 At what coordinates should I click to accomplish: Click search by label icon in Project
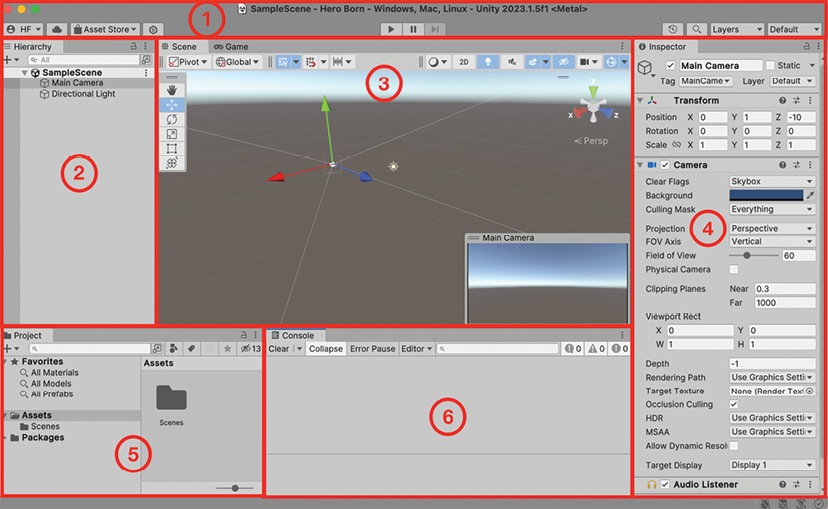pyautogui.click(x=191, y=348)
